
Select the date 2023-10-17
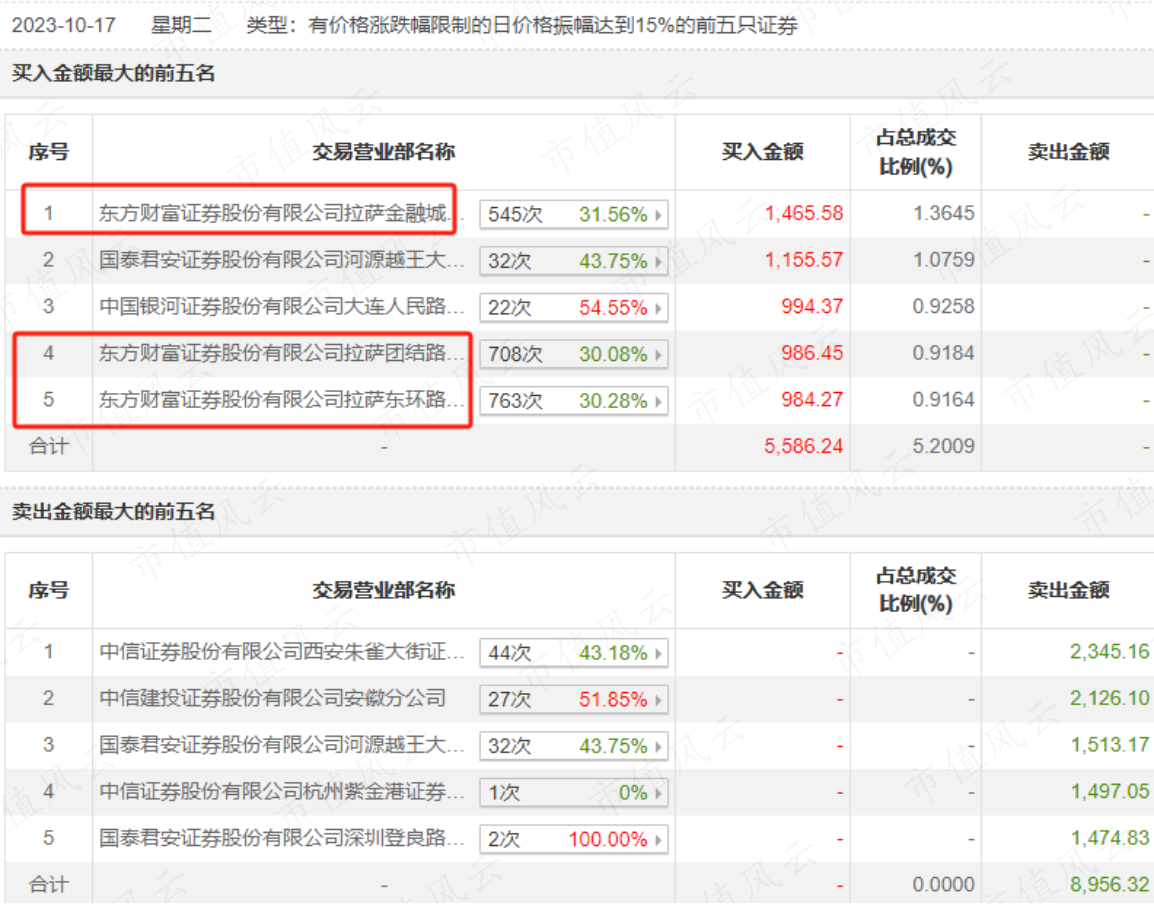[x=64, y=25]
